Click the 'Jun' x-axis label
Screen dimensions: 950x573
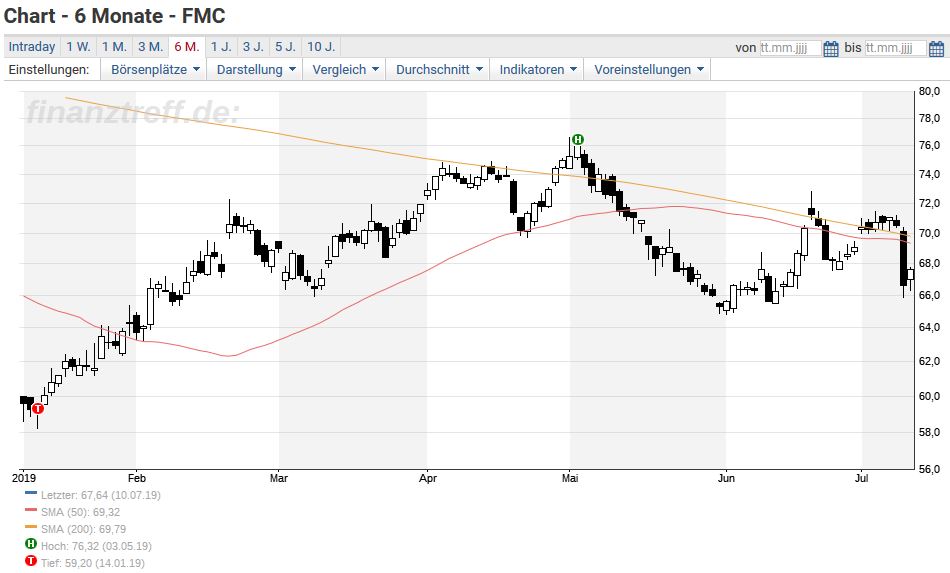(726, 478)
